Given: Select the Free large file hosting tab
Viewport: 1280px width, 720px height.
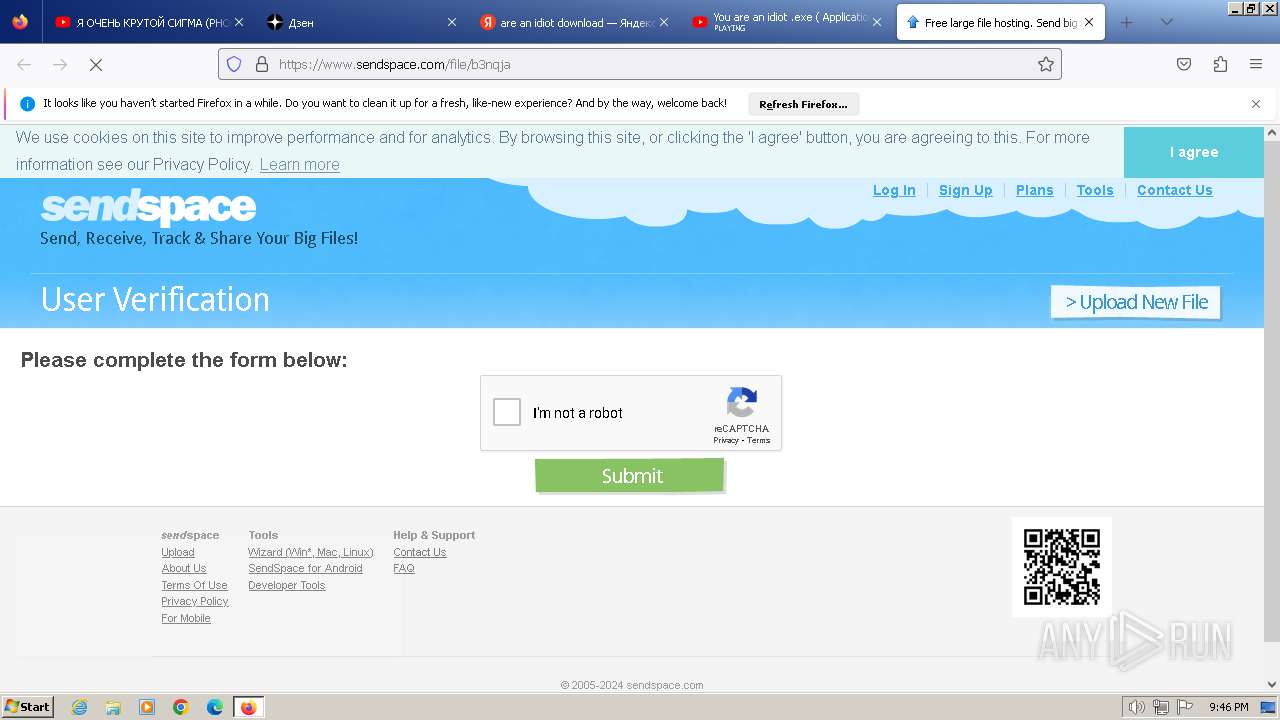Looking at the screenshot, I should [1000, 22].
